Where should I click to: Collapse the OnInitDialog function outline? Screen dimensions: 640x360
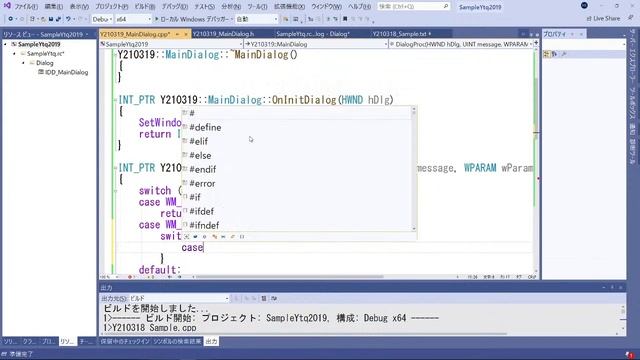pos(115,100)
